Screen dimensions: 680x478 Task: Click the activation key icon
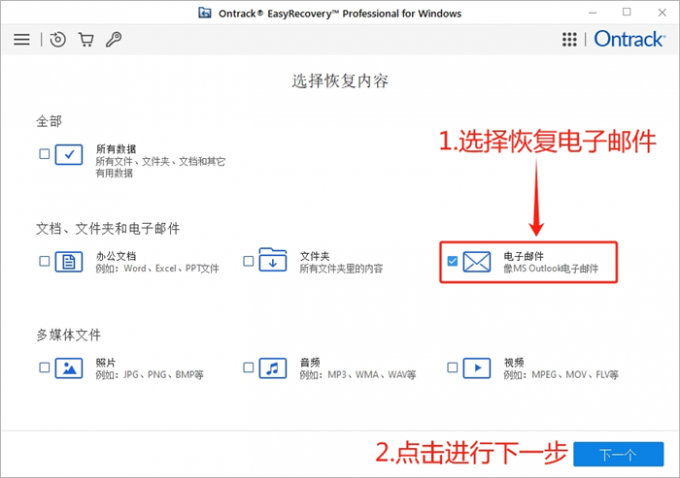(x=114, y=39)
